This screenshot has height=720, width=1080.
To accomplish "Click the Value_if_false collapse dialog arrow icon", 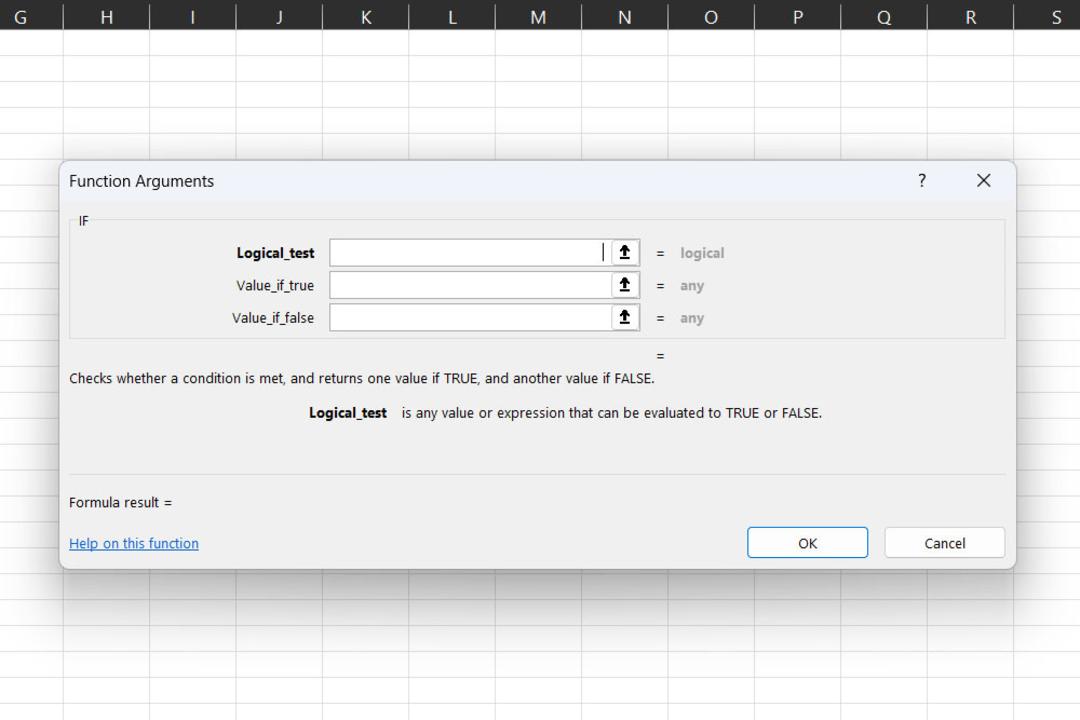I will tap(625, 318).
